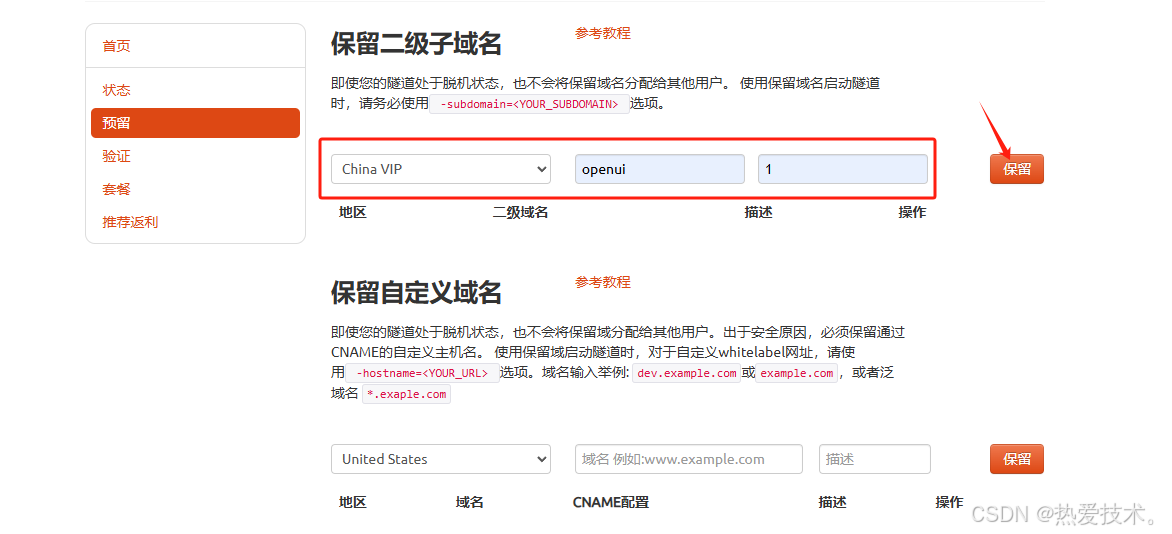Focus the 域名 例如:www.example.com input
This screenshot has width=1172, height=534.
click(x=688, y=459)
